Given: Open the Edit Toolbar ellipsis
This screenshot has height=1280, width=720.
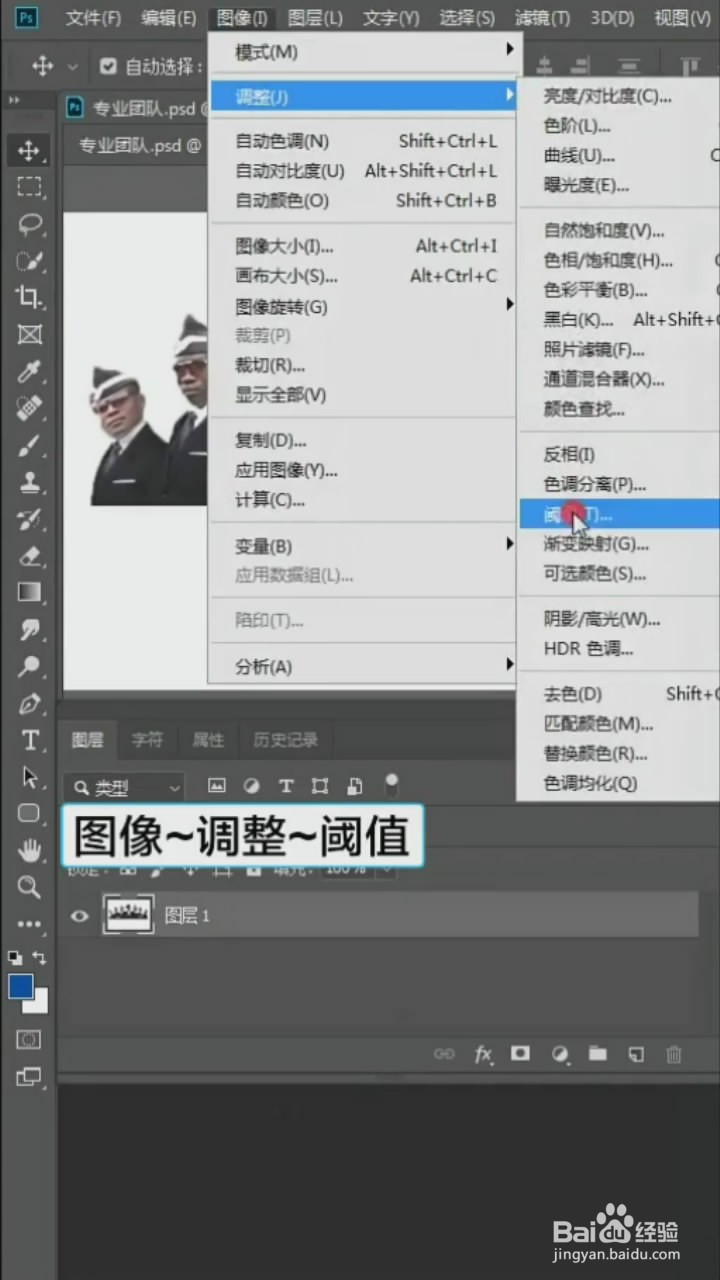Looking at the screenshot, I should click(x=29, y=924).
